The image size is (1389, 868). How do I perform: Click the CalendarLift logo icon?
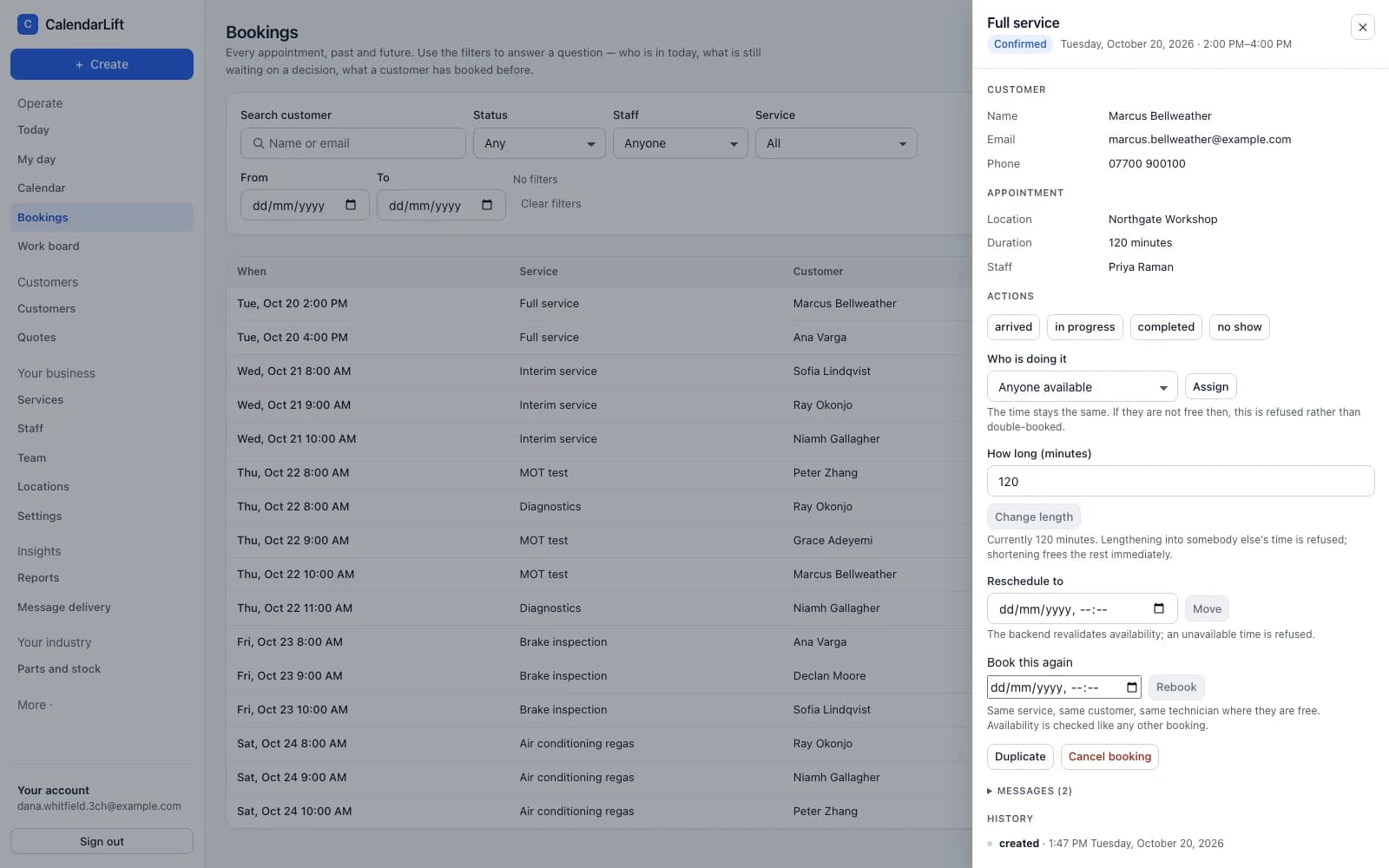(x=28, y=24)
